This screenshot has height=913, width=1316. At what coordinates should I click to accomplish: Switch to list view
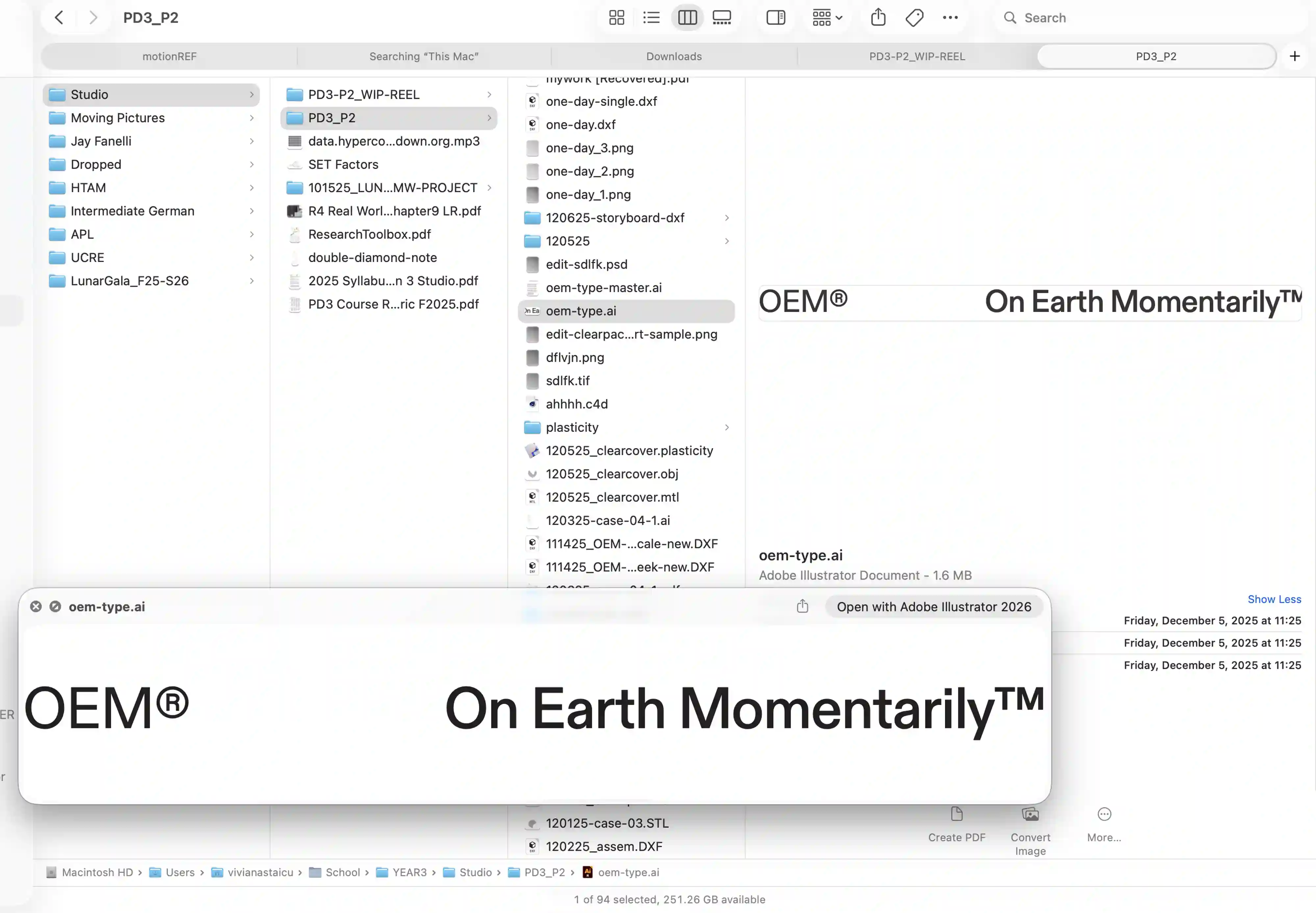[651, 18]
